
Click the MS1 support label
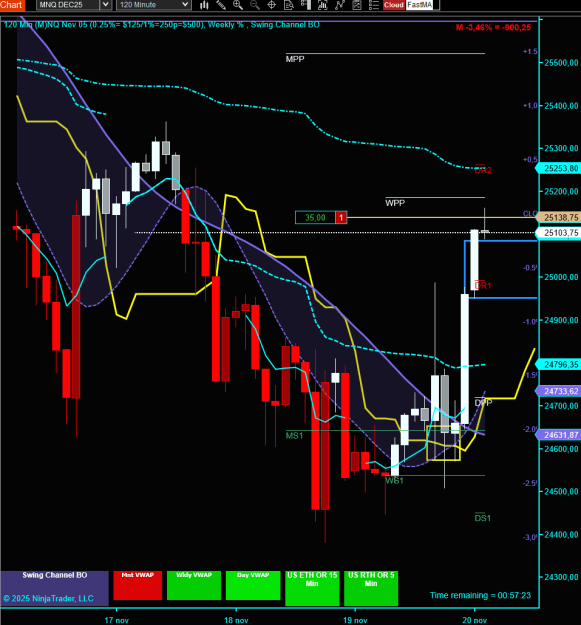[x=294, y=436]
